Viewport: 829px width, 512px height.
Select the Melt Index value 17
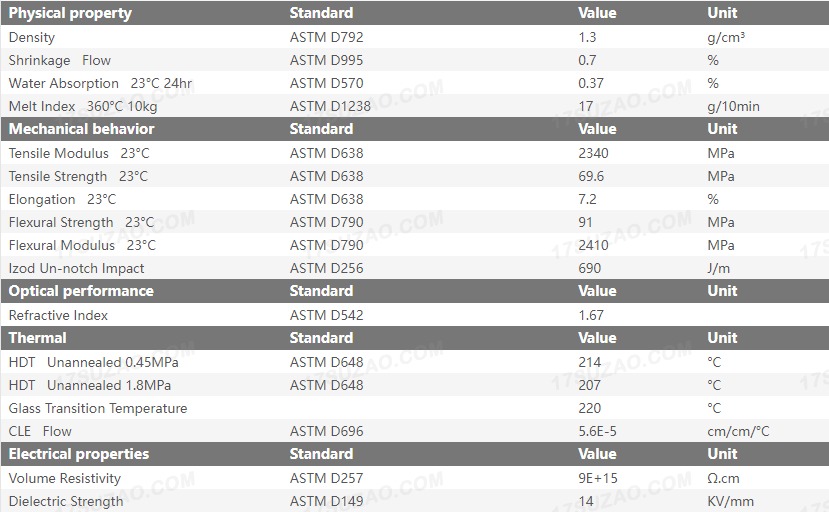point(586,106)
